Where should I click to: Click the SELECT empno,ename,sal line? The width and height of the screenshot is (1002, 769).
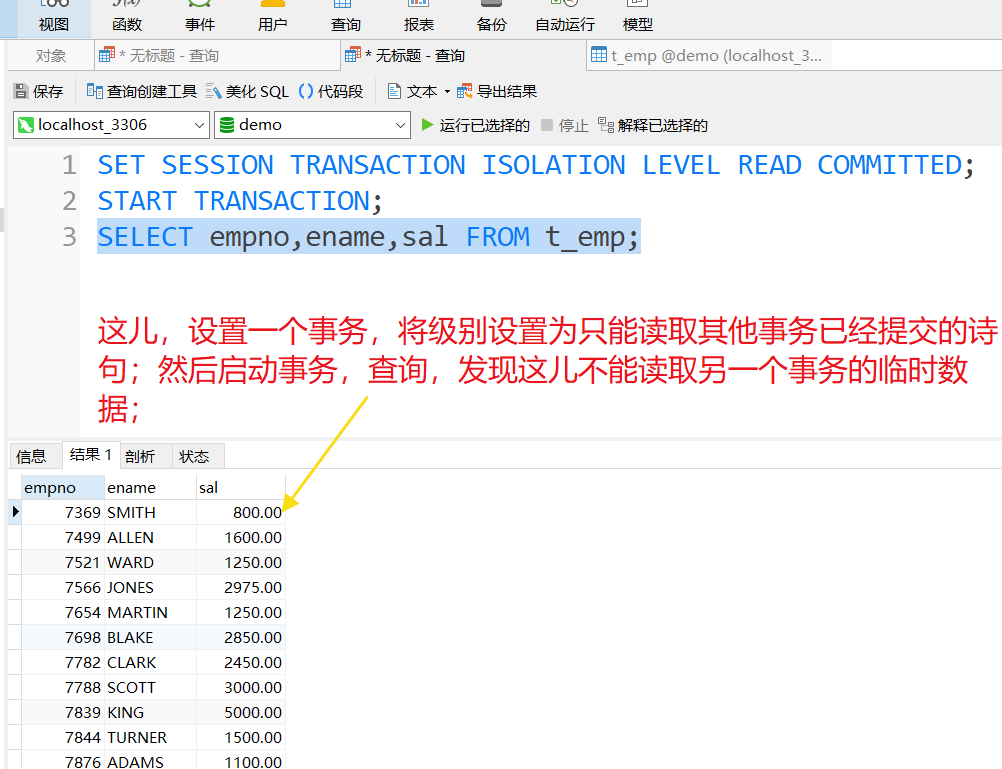click(369, 237)
